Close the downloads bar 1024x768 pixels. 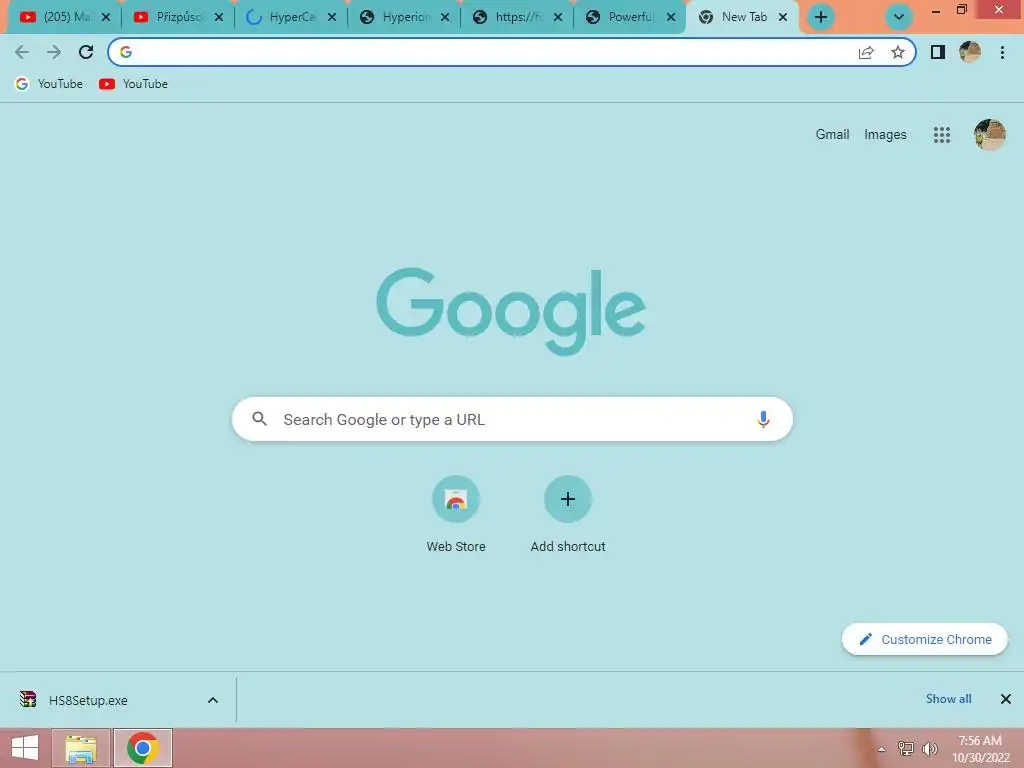[x=1006, y=699]
